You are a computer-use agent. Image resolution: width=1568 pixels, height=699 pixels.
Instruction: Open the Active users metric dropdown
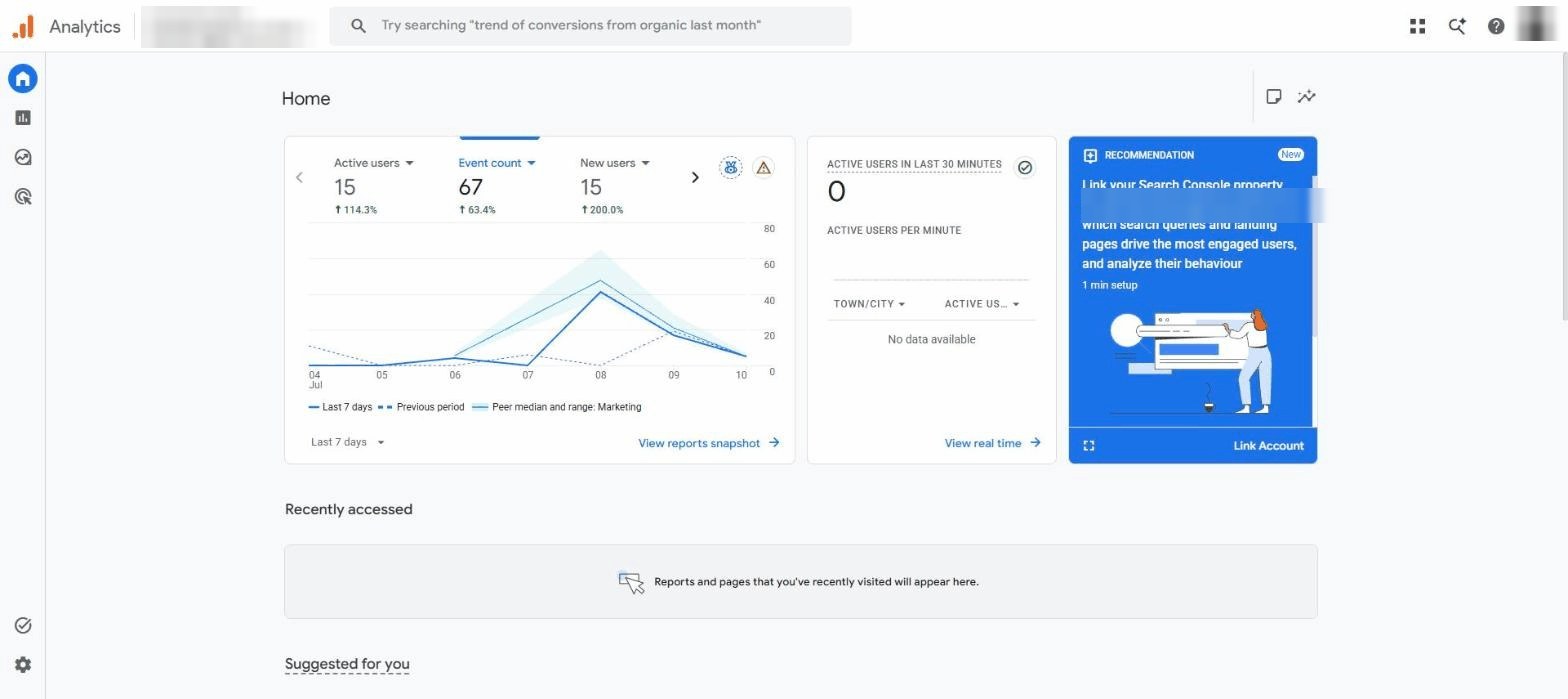[374, 163]
